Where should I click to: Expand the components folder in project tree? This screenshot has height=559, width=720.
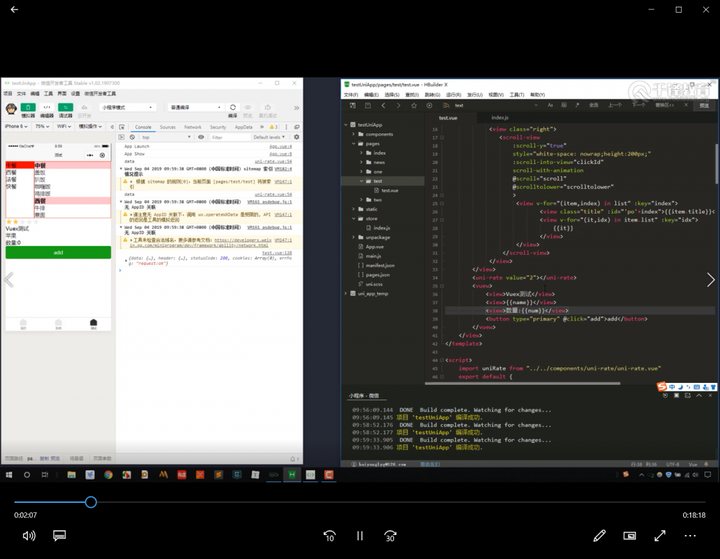[378, 134]
